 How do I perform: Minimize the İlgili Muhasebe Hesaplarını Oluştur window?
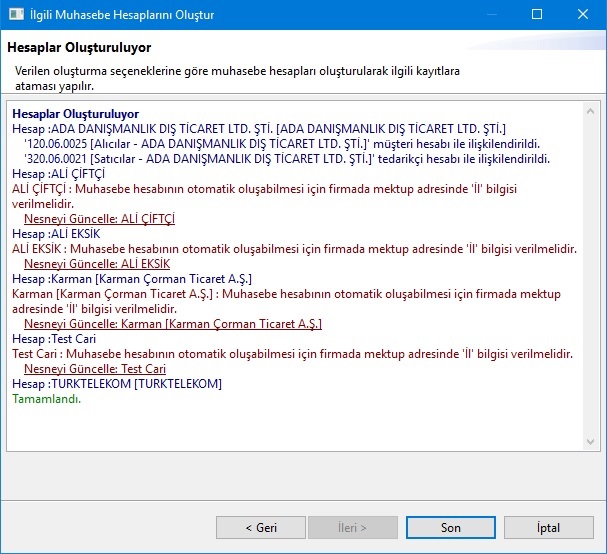point(490,15)
